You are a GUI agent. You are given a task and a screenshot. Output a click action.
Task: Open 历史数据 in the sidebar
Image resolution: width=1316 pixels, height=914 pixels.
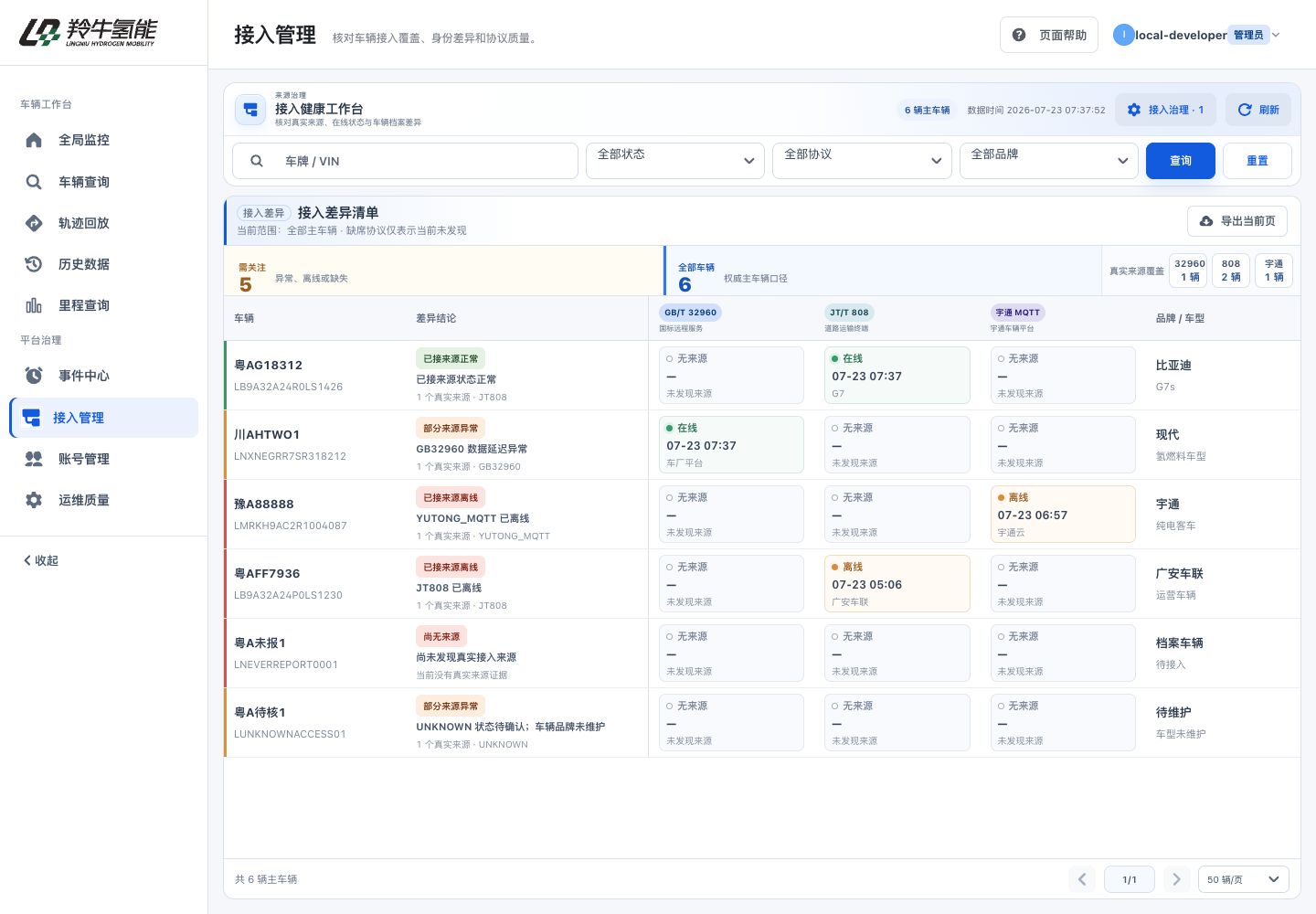(103, 264)
